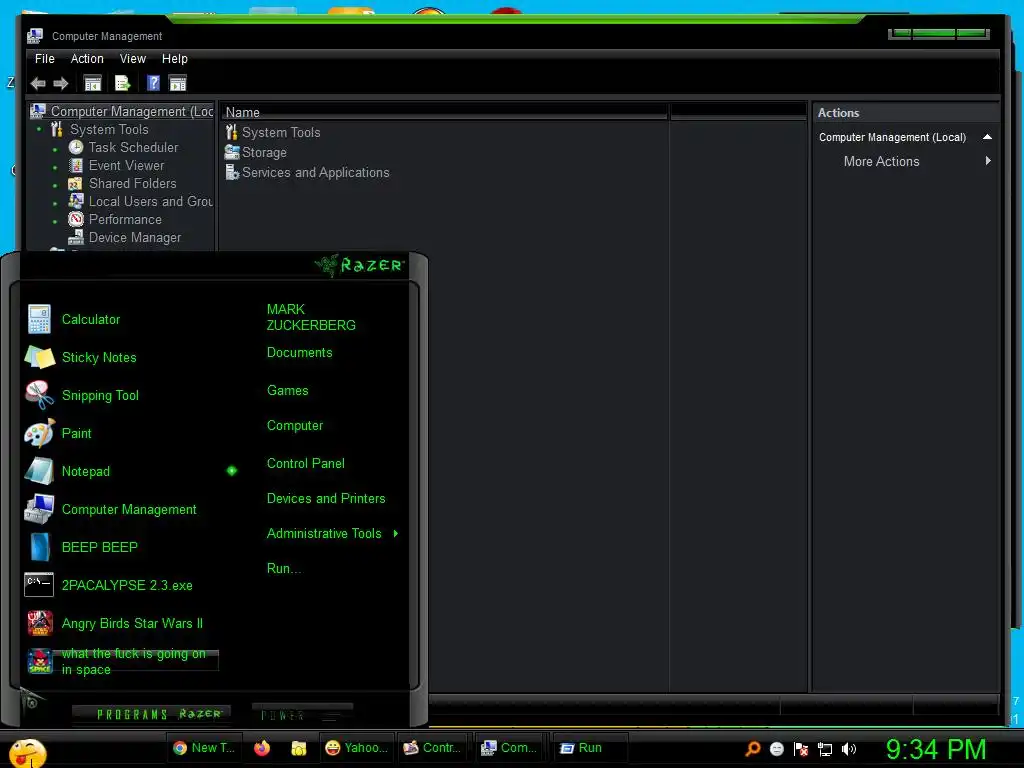1024x768 pixels.
Task: Expand the Local Users and Groups bullet
Action: tap(55, 204)
